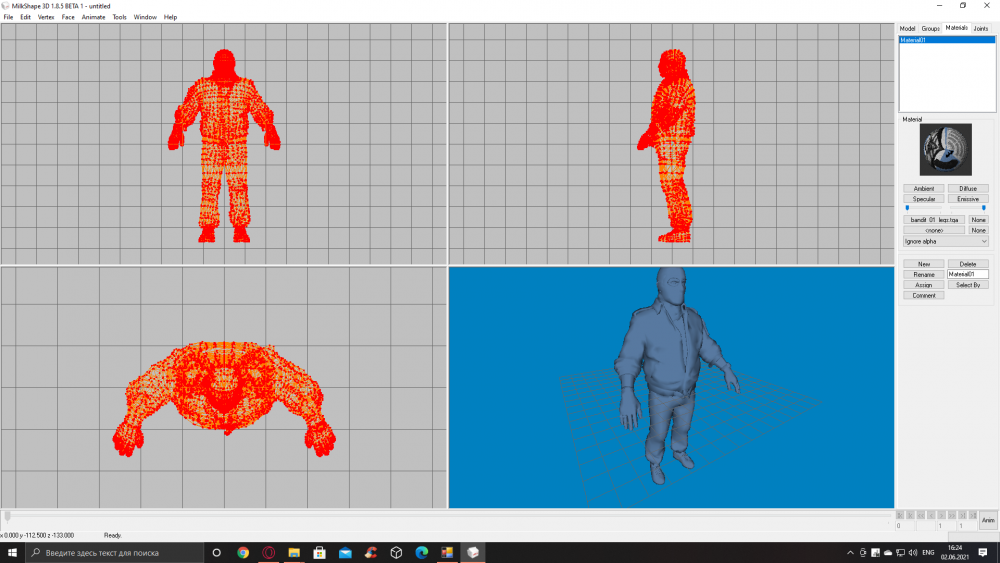Click the ENG language indicator

[x=929, y=553]
